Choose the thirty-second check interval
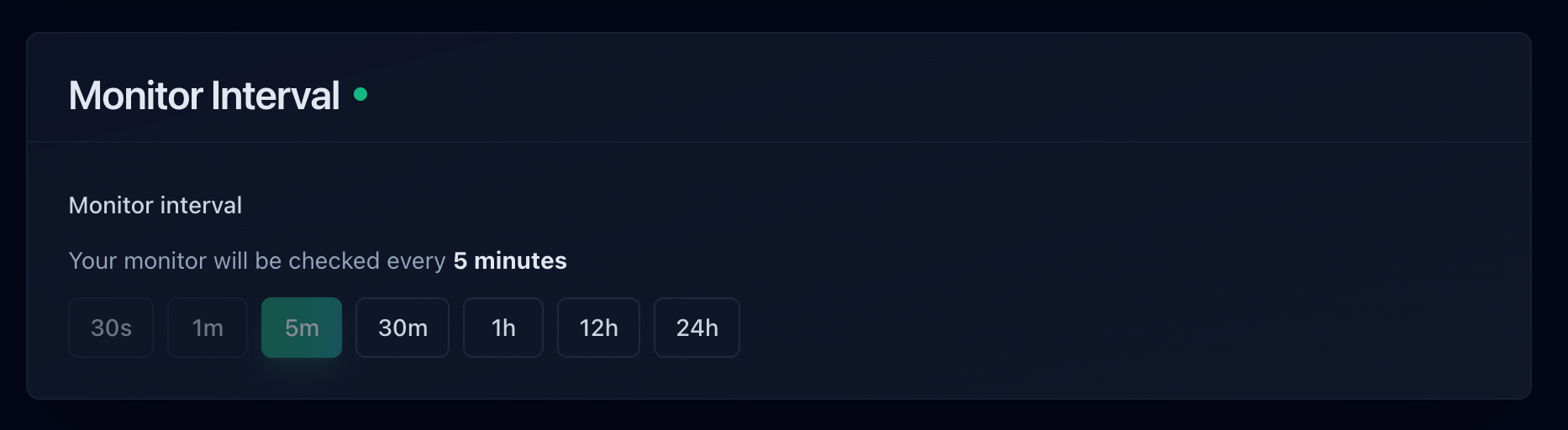This screenshot has height=430, width=1568. (x=111, y=328)
